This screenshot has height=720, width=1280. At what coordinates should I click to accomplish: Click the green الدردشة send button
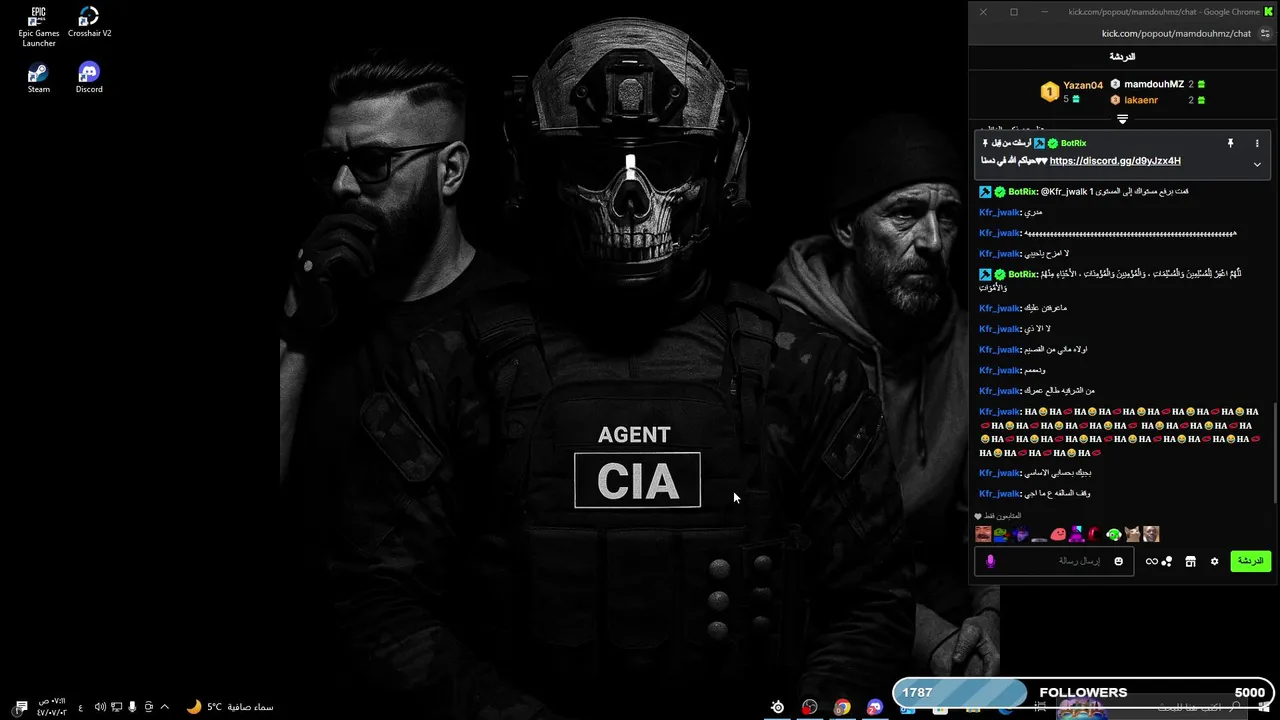[x=1251, y=561]
